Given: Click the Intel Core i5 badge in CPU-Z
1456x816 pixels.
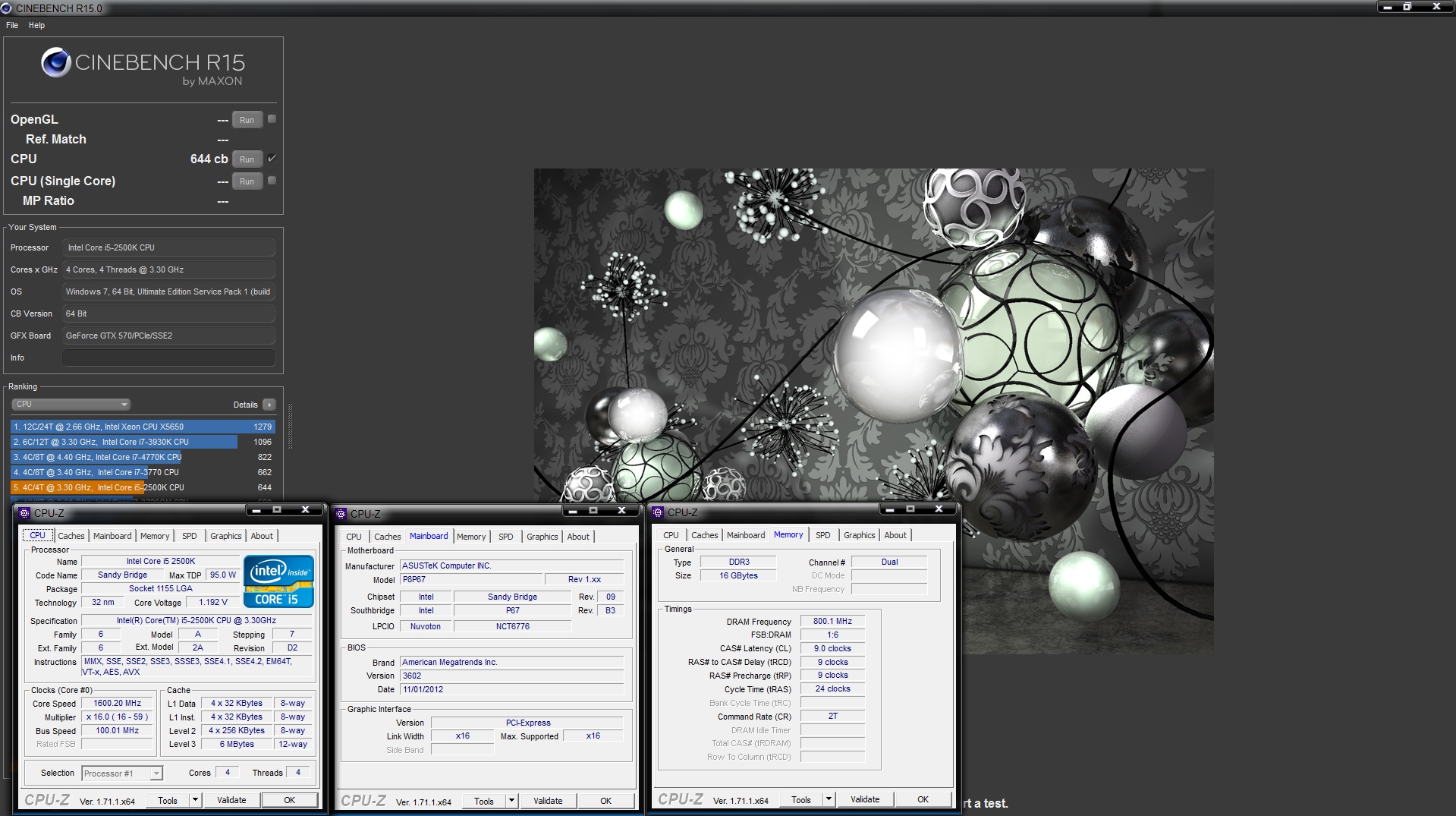Looking at the screenshot, I should 278,582.
